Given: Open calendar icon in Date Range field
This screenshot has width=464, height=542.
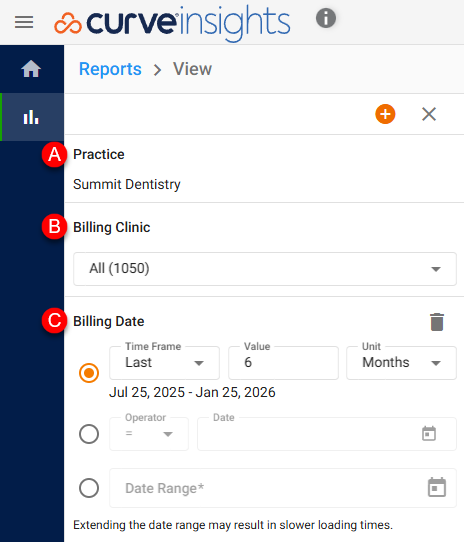Looking at the screenshot, I should (437, 487).
